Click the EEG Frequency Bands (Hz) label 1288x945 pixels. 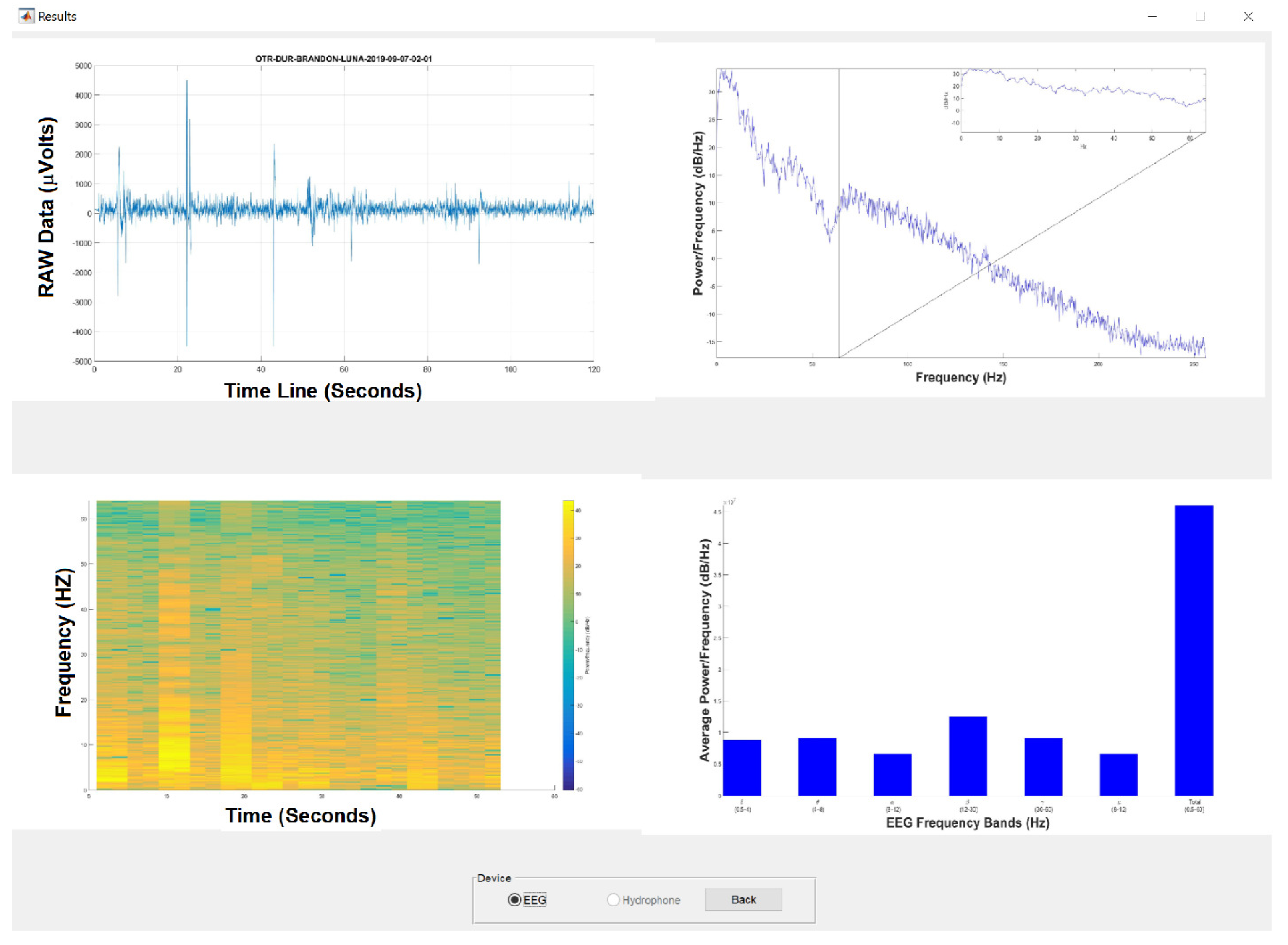pos(967,823)
